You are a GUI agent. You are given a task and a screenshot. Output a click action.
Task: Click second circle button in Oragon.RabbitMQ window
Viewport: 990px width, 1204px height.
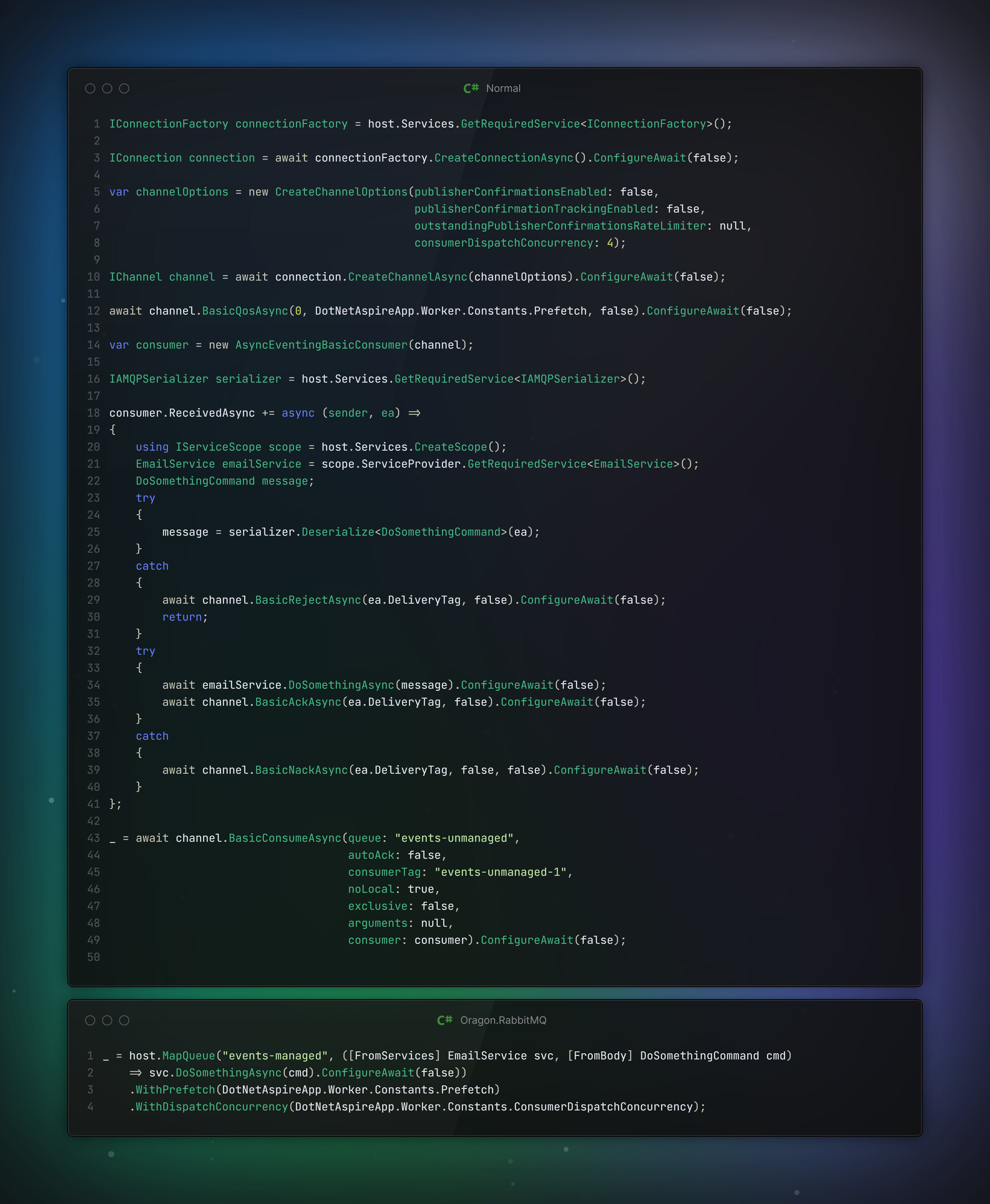(x=107, y=1020)
